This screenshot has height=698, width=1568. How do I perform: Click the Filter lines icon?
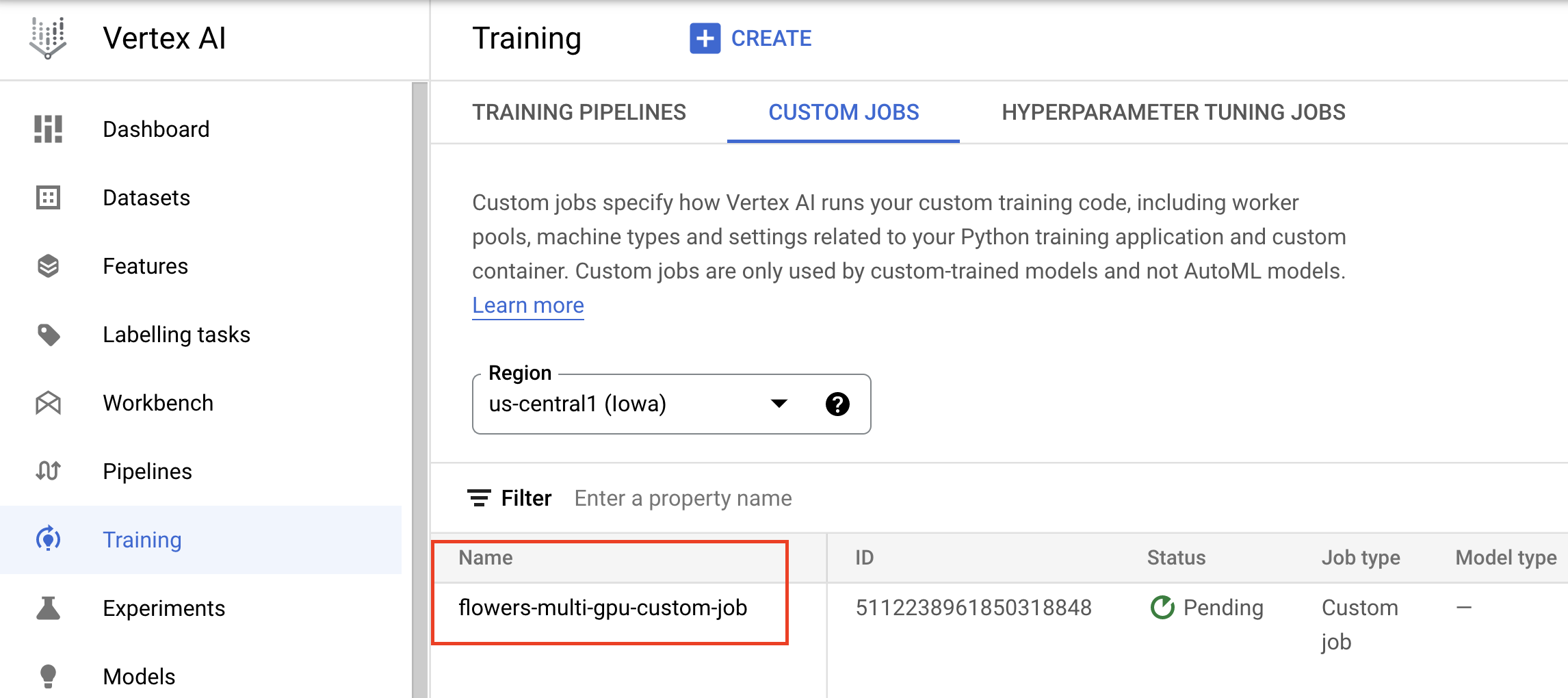tap(479, 498)
